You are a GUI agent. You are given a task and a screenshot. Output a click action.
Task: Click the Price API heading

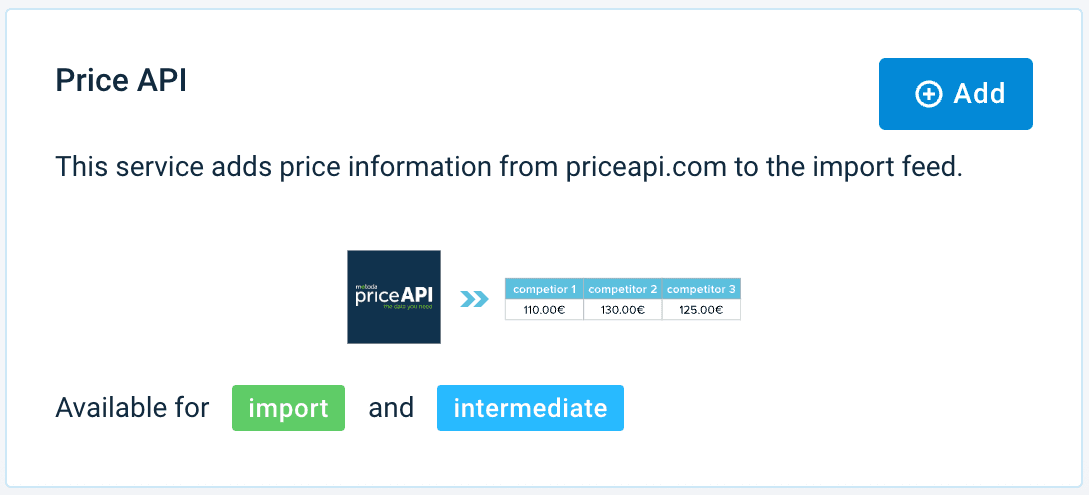pyautogui.click(x=121, y=79)
